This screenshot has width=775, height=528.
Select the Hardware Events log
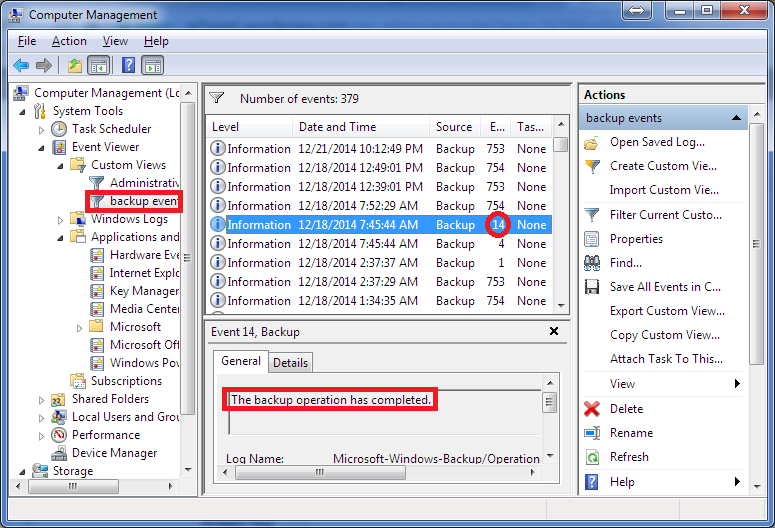pos(144,255)
